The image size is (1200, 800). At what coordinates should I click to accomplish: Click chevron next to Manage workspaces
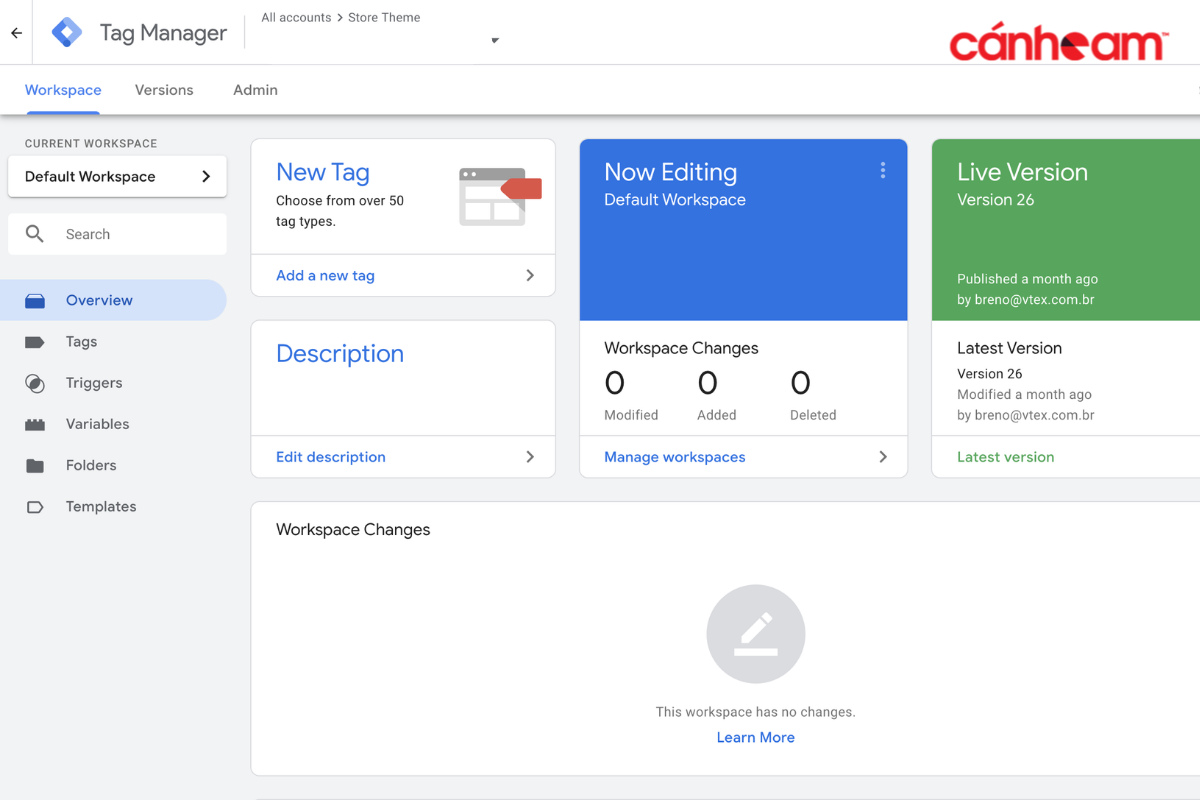(x=883, y=457)
